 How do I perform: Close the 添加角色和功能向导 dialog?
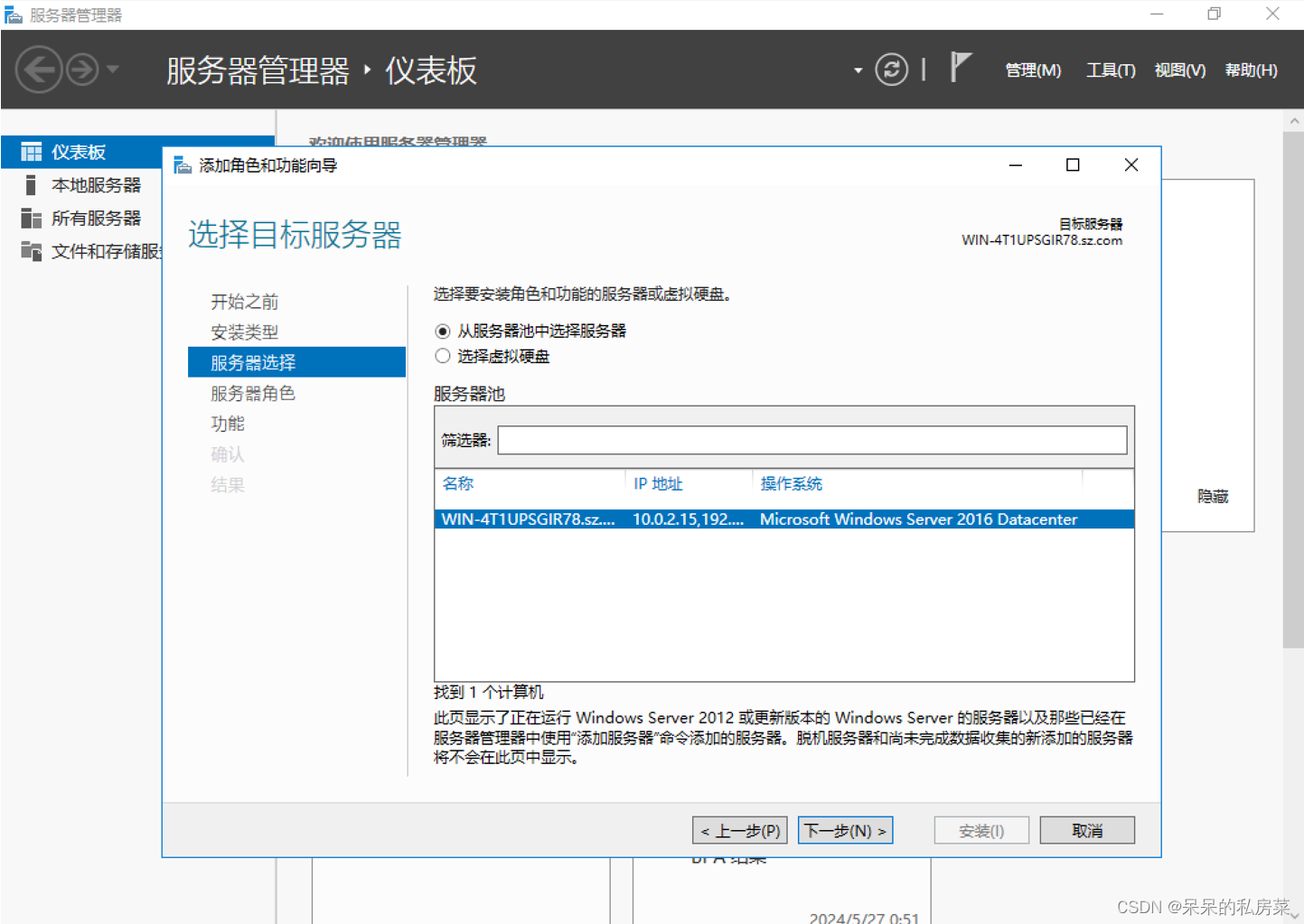pos(1130,165)
